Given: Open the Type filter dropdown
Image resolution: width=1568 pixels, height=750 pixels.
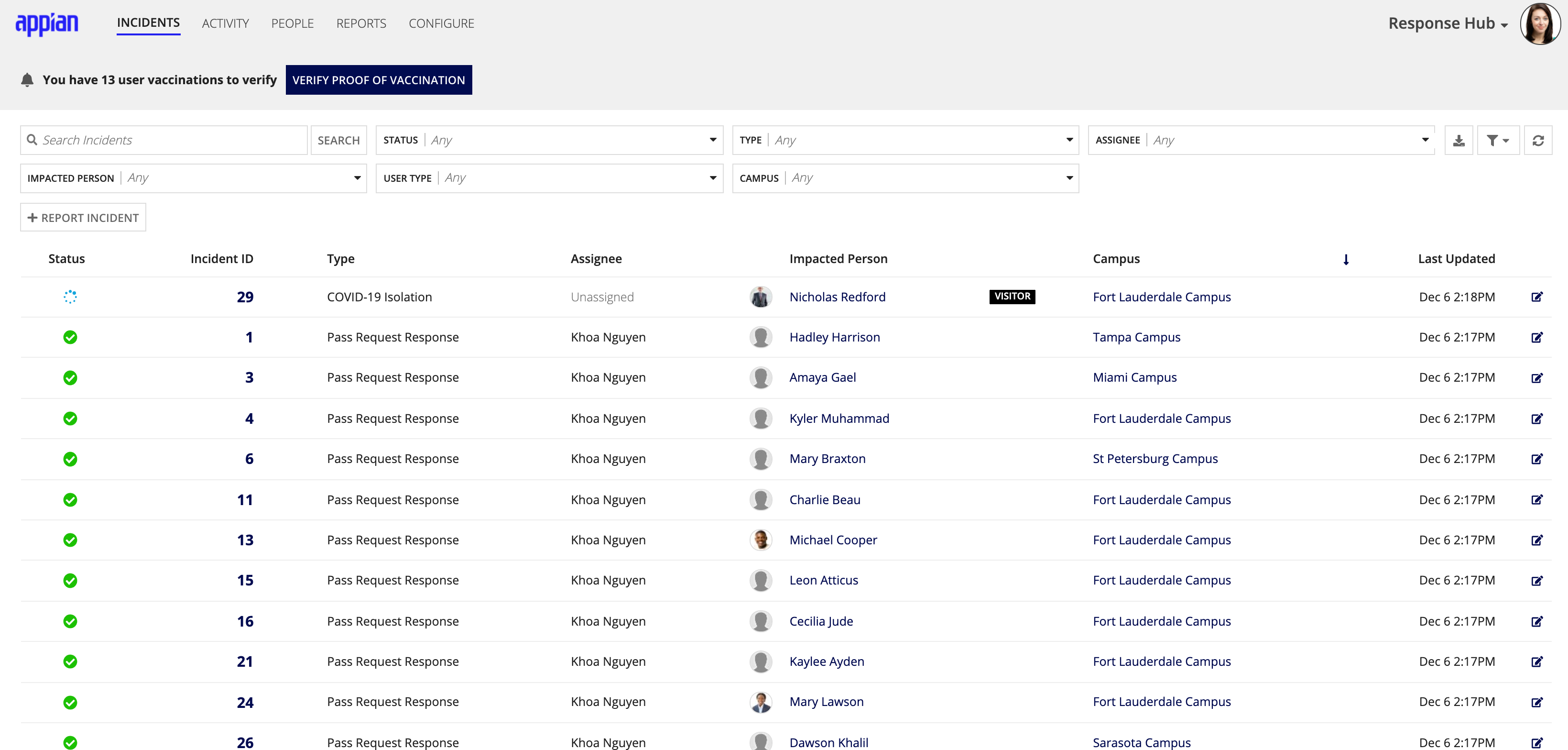Looking at the screenshot, I should click(905, 140).
